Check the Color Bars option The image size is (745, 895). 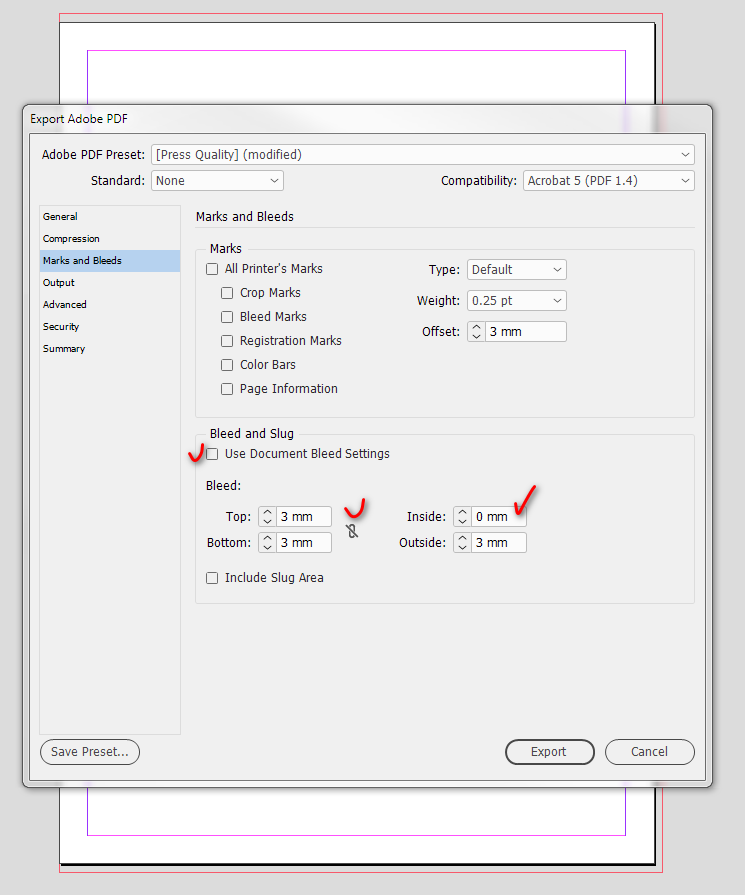(227, 365)
